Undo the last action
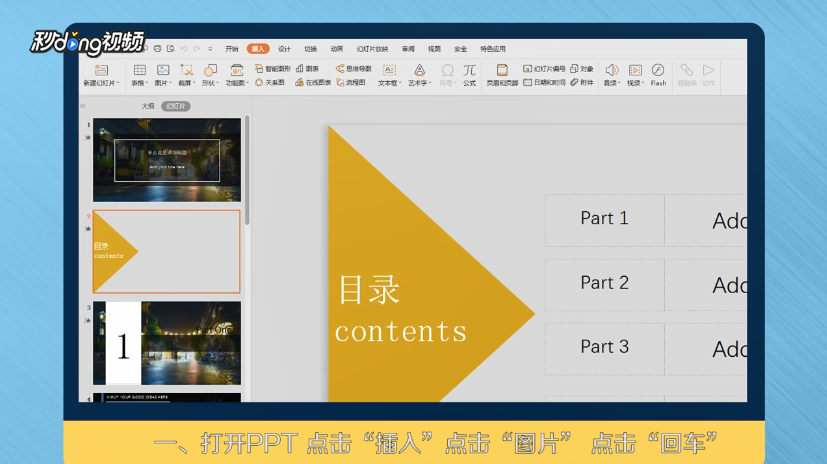This screenshot has width=827, height=464. (184, 49)
